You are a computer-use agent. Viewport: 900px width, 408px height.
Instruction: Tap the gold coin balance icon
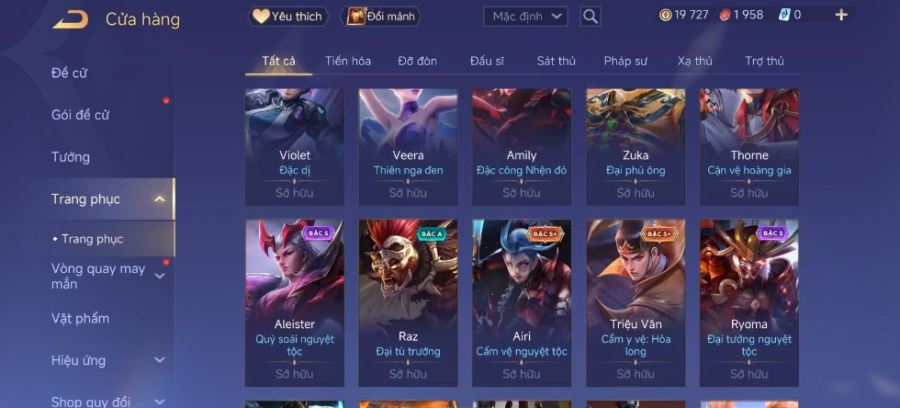click(665, 15)
